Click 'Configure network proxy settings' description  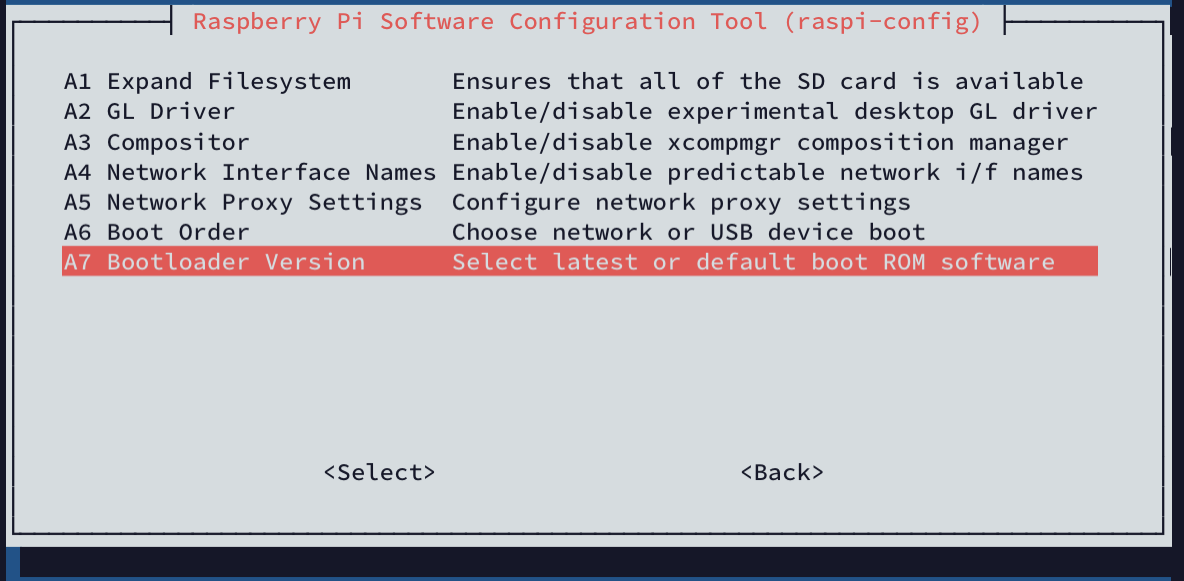(x=681, y=202)
